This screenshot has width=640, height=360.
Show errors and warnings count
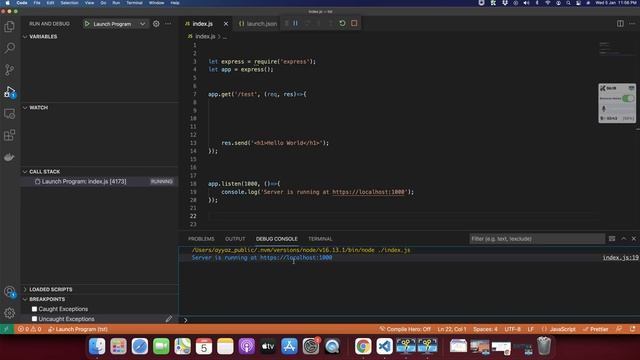pos(29,329)
